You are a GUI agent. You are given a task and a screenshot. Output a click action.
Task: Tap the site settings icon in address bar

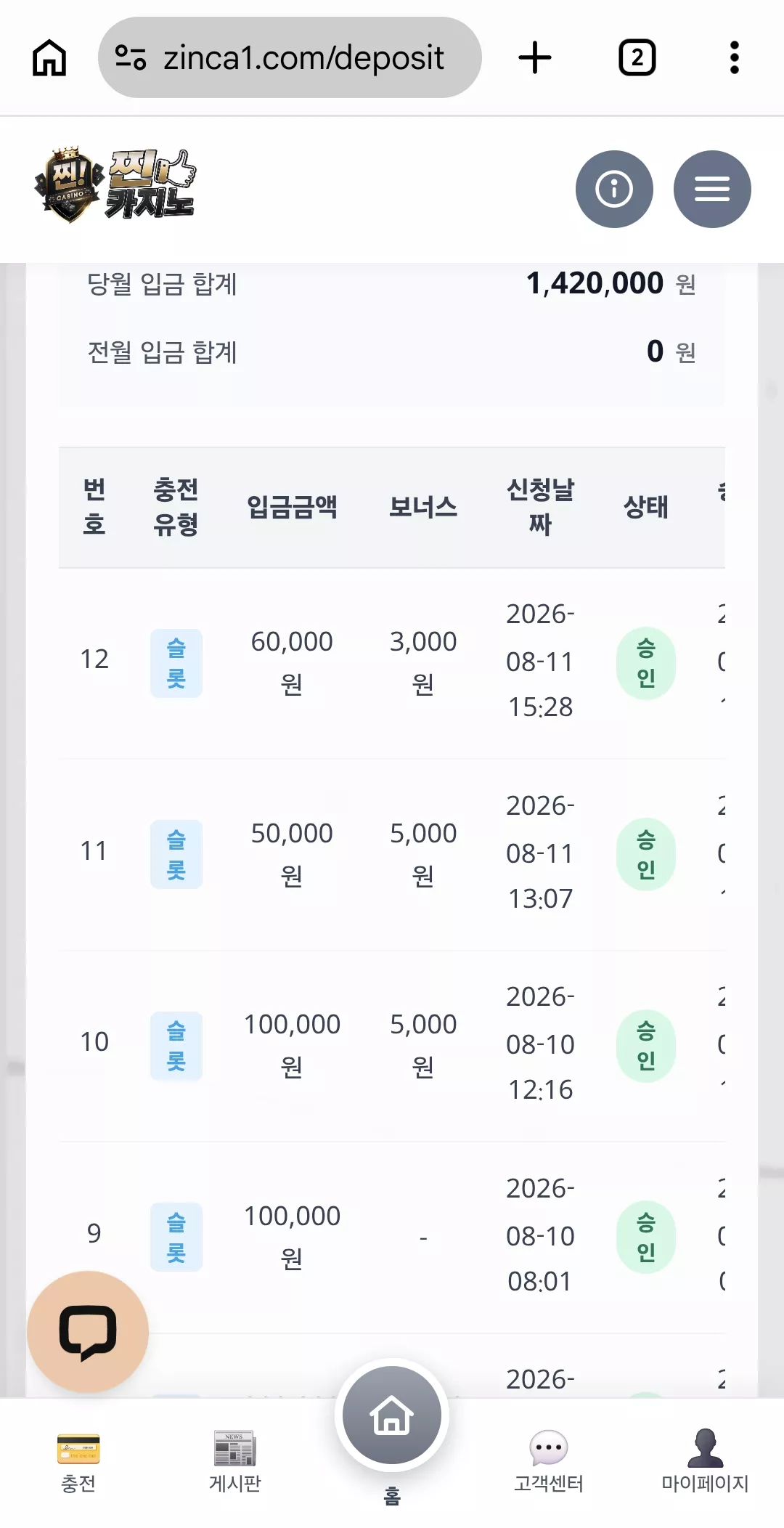coord(131,57)
